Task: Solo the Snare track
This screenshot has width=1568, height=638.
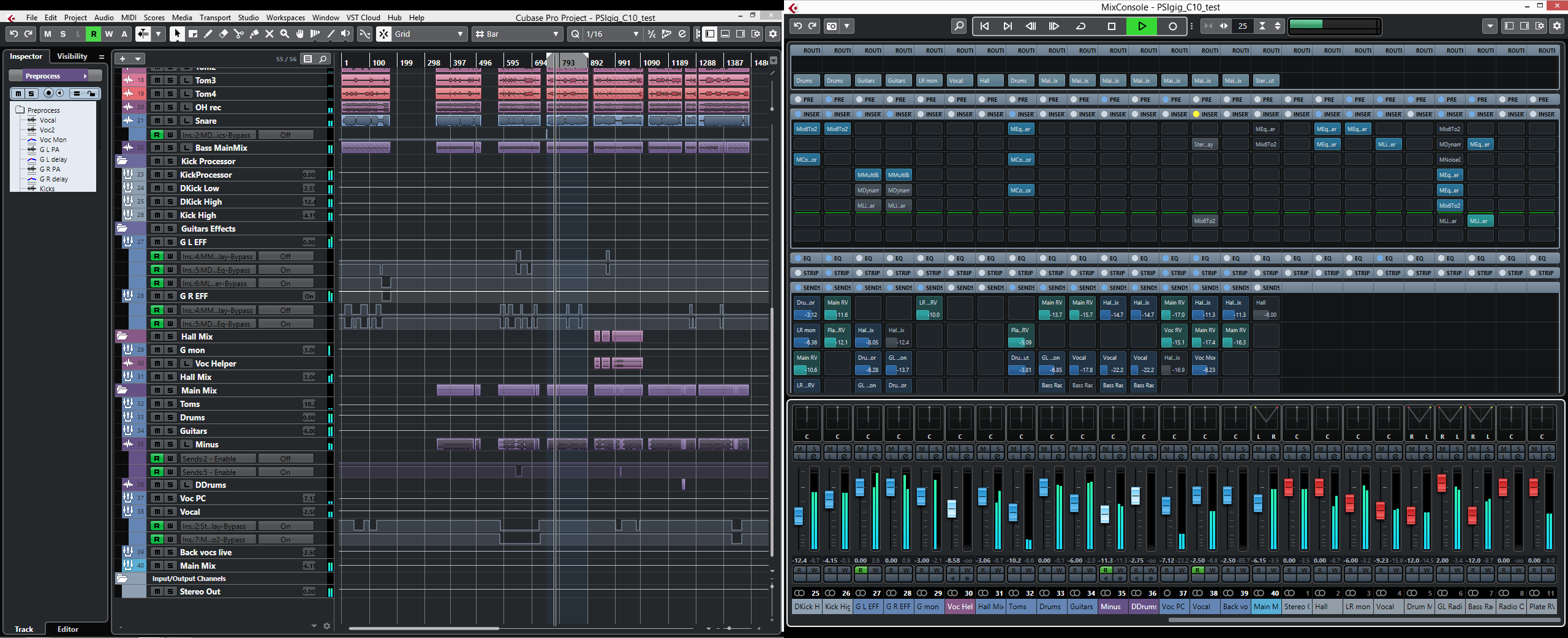Action: (171, 121)
